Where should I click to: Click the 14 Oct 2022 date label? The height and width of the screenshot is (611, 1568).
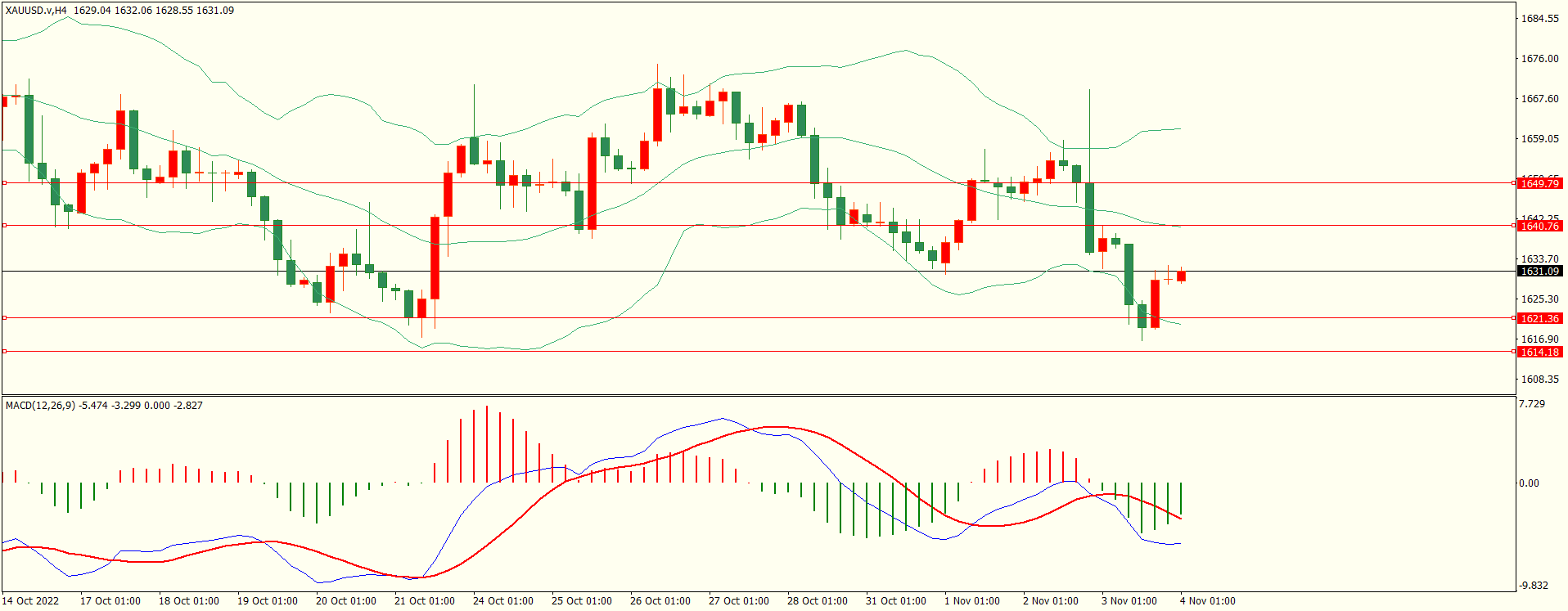31,600
